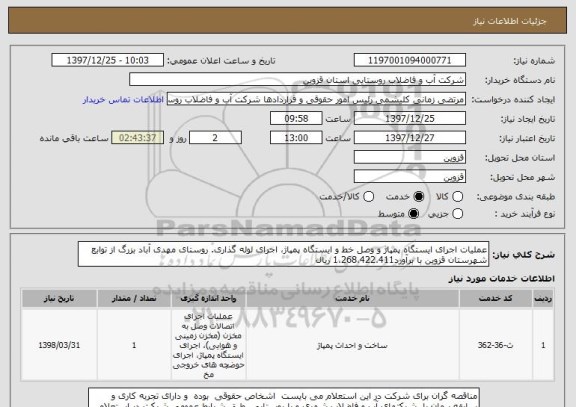This screenshot has width=576, height=407.
Task: Open the اطلاعات تماس خریدار link
Action: click(123, 100)
